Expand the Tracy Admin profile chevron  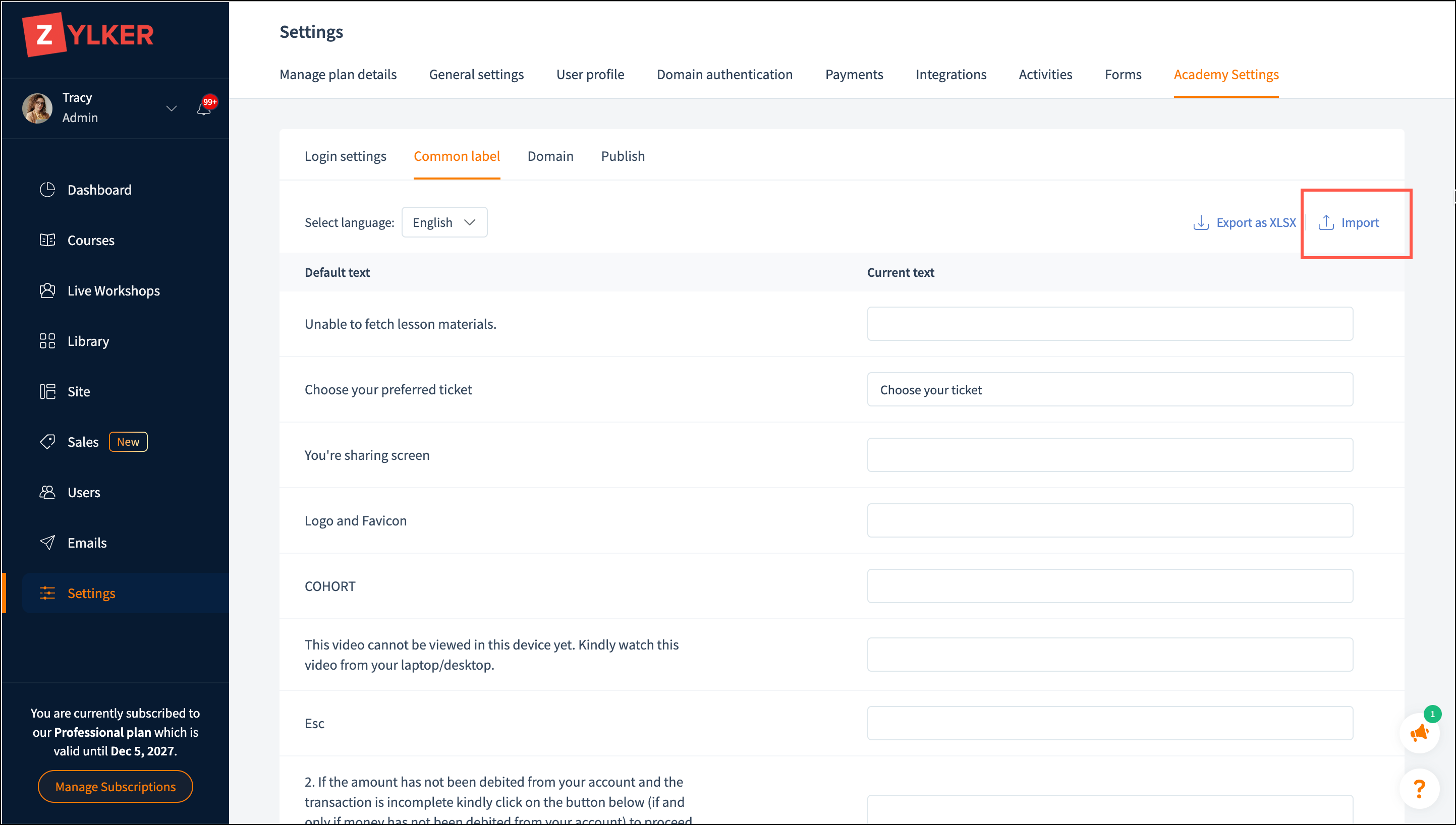pyautogui.click(x=171, y=107)
